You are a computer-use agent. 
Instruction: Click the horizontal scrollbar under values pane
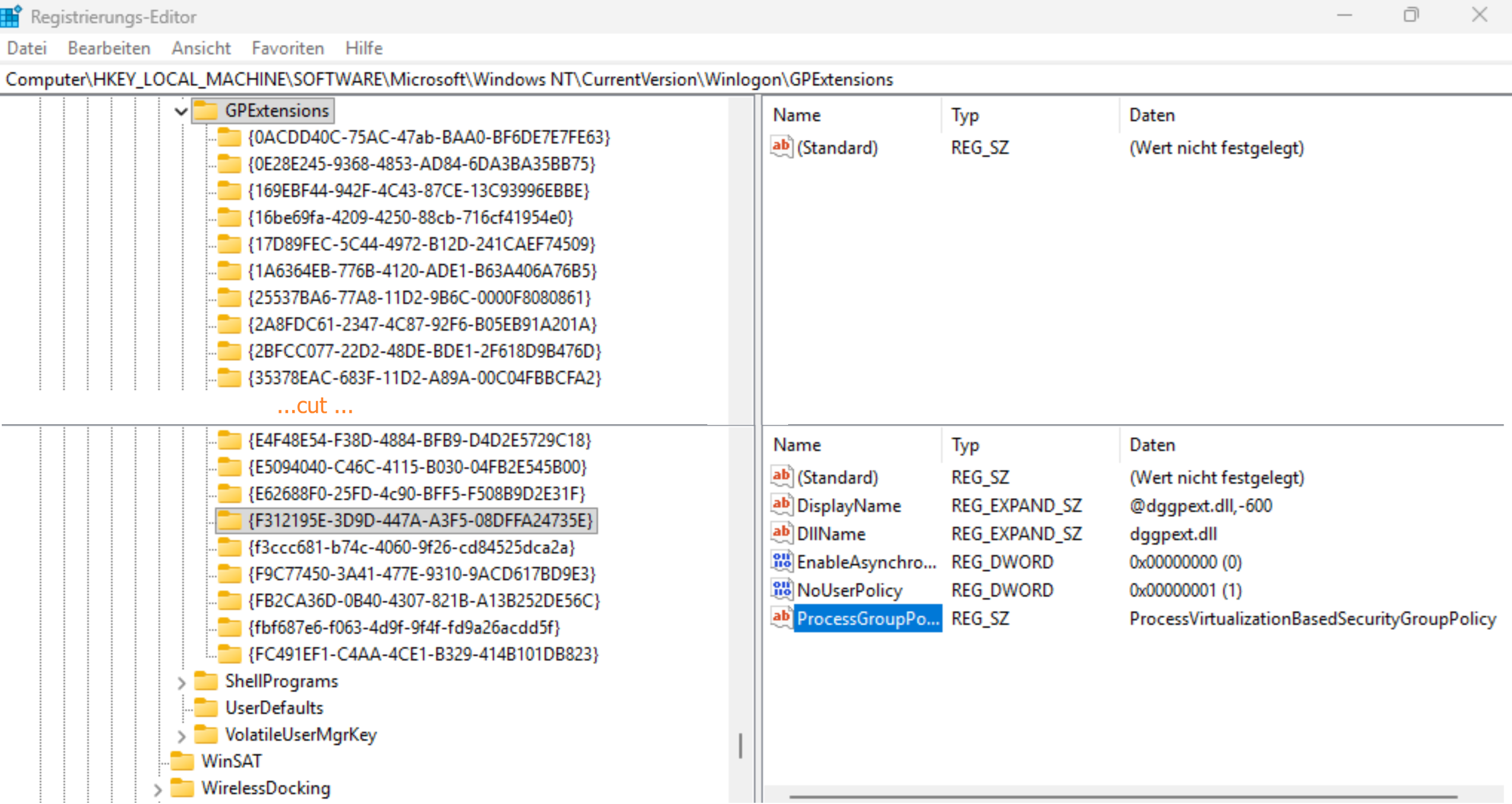click(x=1122, y=796)
